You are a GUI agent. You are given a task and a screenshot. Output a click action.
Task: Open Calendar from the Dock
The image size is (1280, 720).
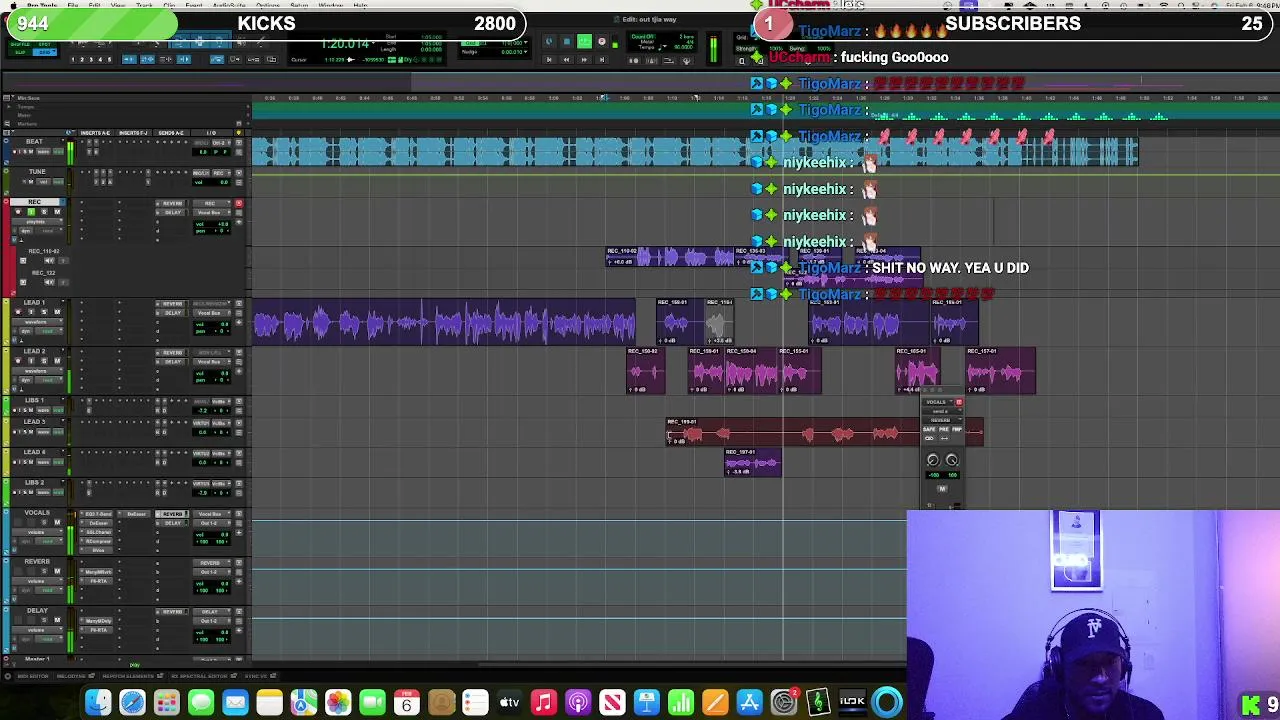tap(406, 703)
